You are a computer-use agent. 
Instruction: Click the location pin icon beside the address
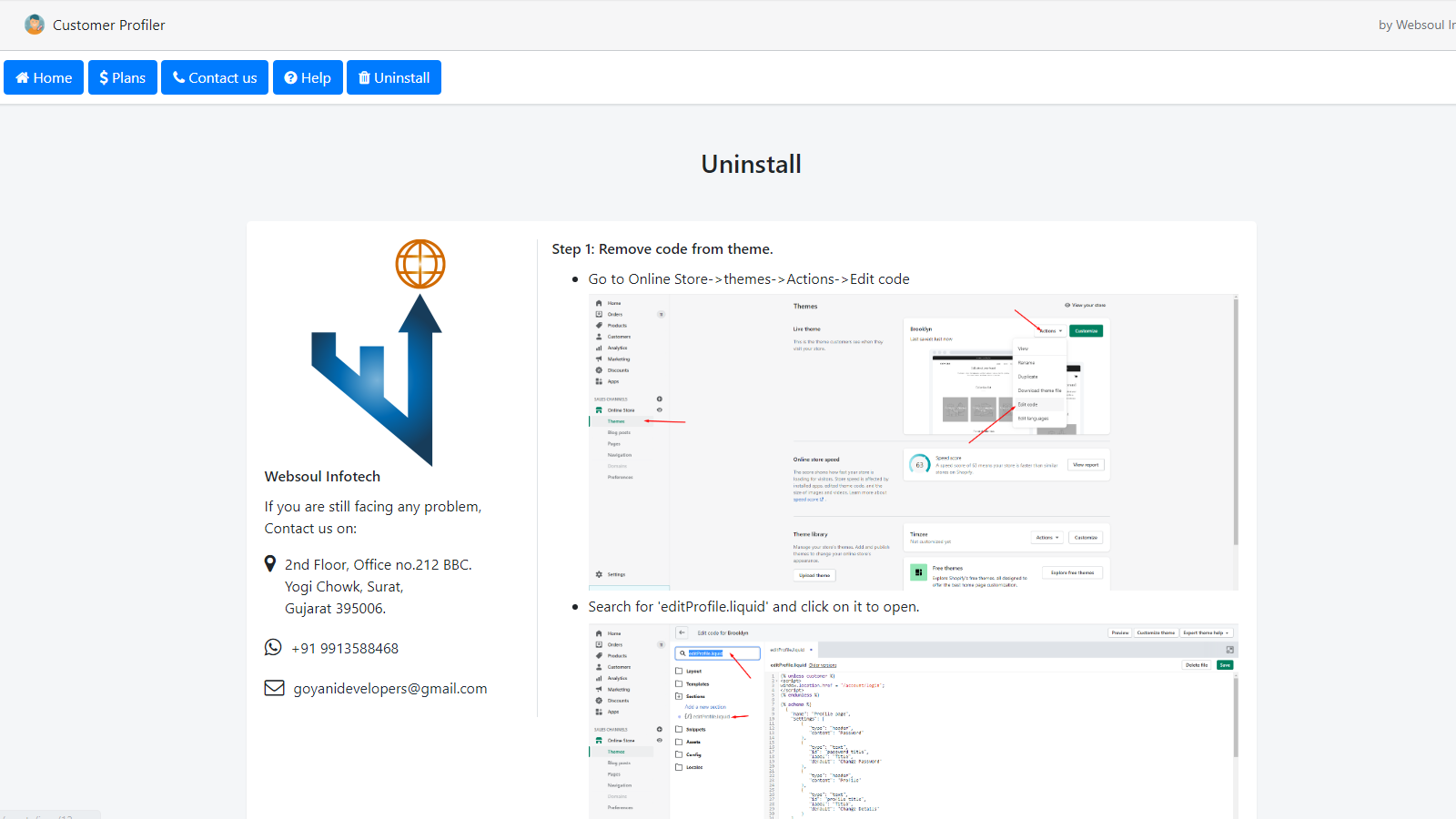pyautogui.click(x=270, y=563)
